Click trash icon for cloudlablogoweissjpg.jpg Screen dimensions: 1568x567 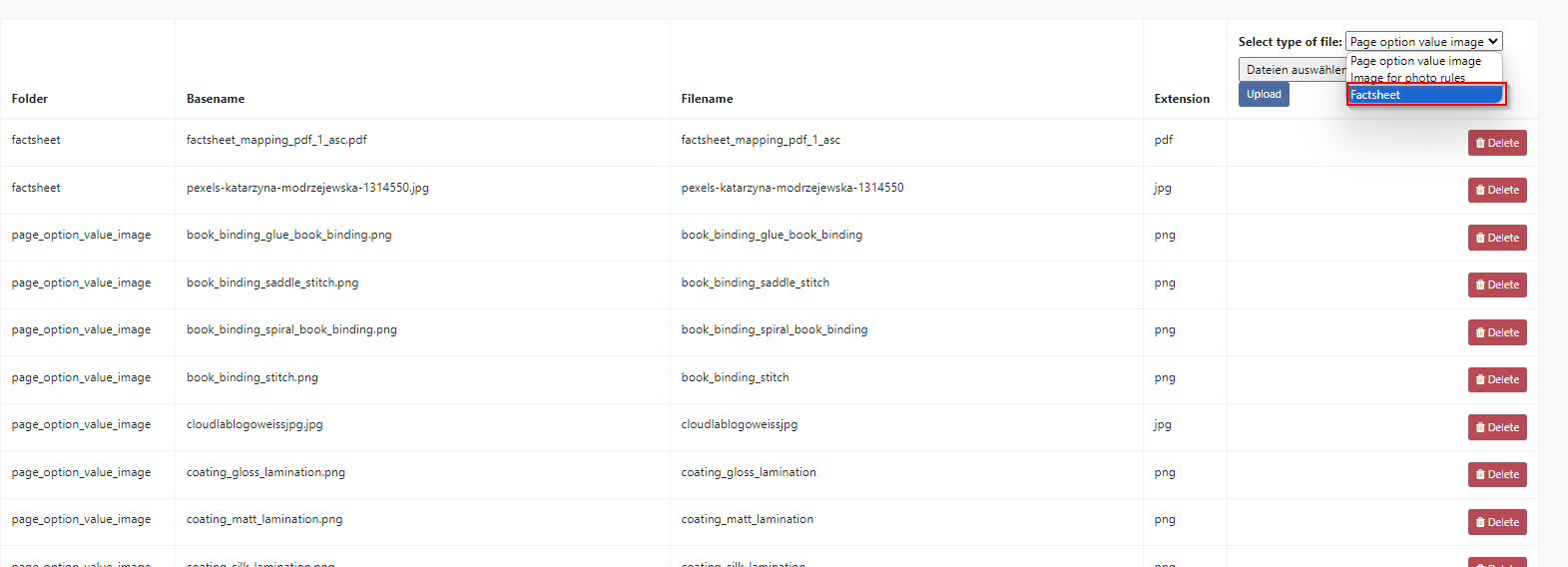[1480, 427]
